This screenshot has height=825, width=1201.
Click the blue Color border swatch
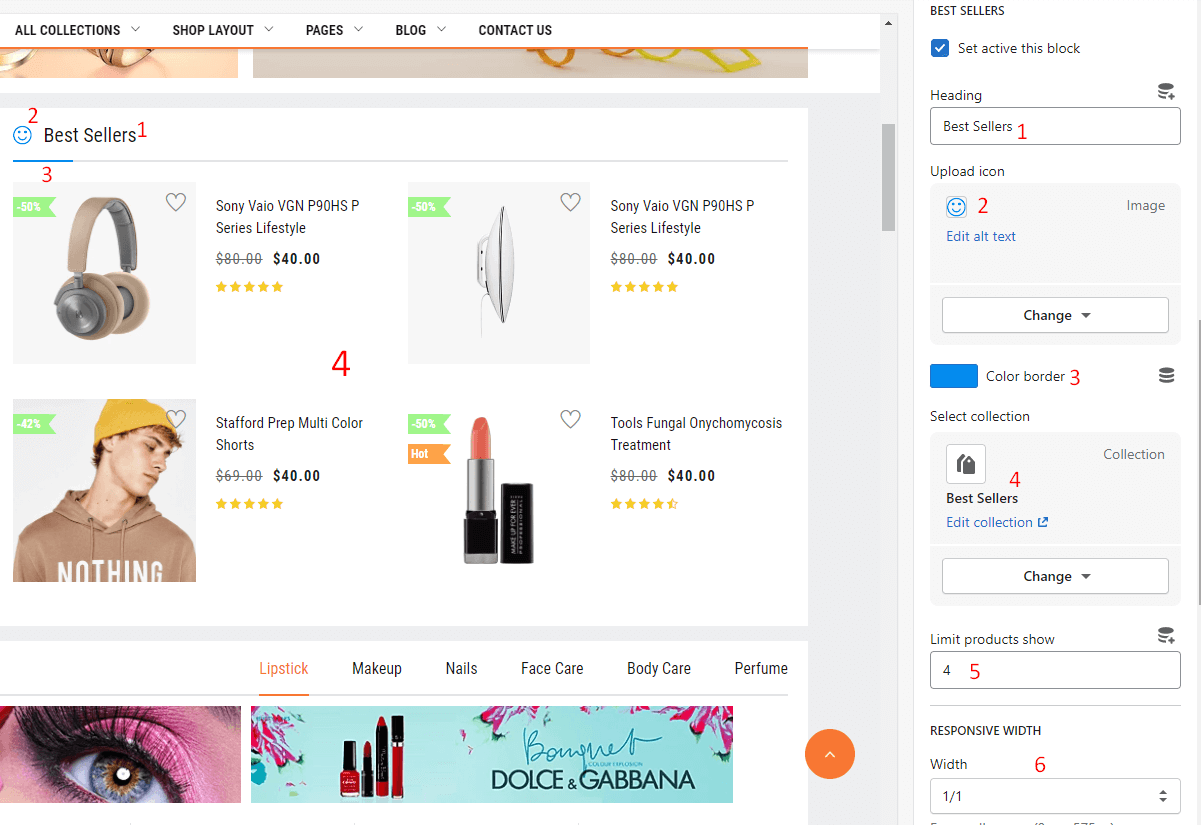pos(953,376)
